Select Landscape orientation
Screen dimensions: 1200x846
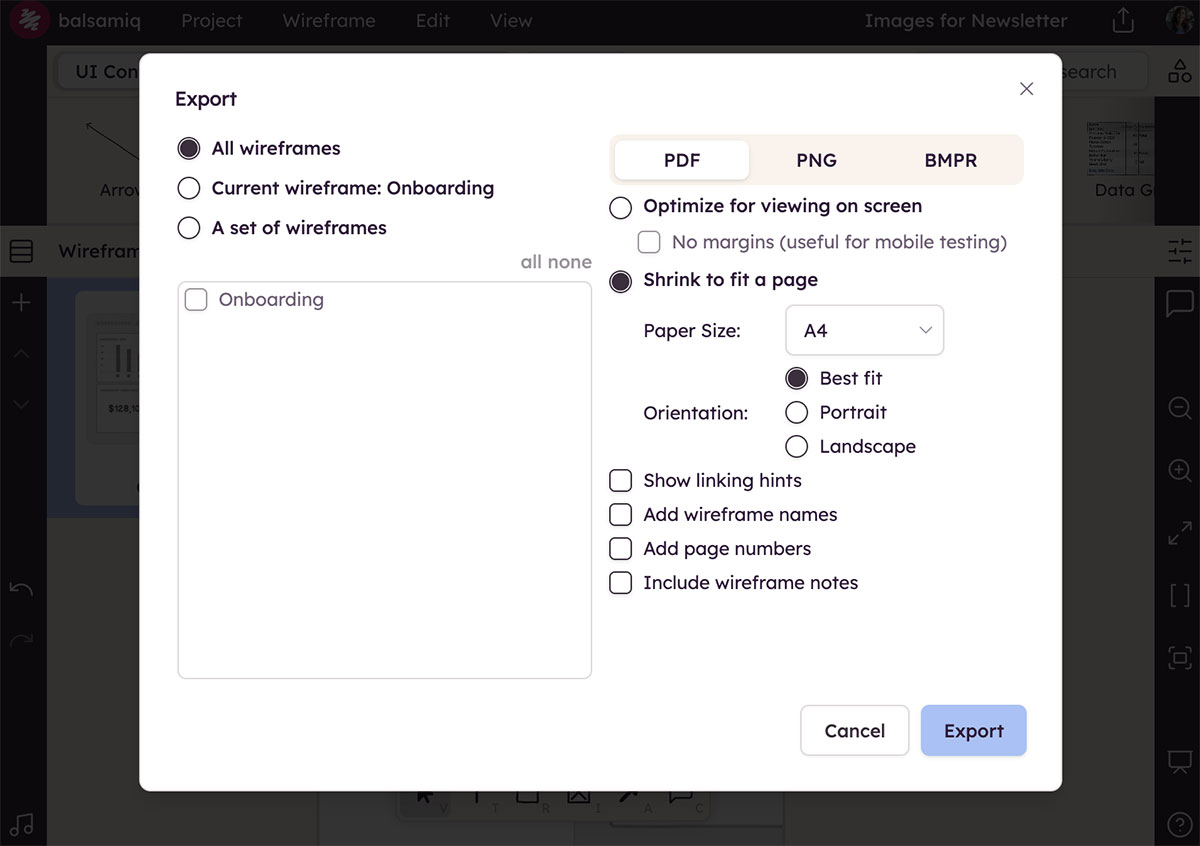pos(797,446)
